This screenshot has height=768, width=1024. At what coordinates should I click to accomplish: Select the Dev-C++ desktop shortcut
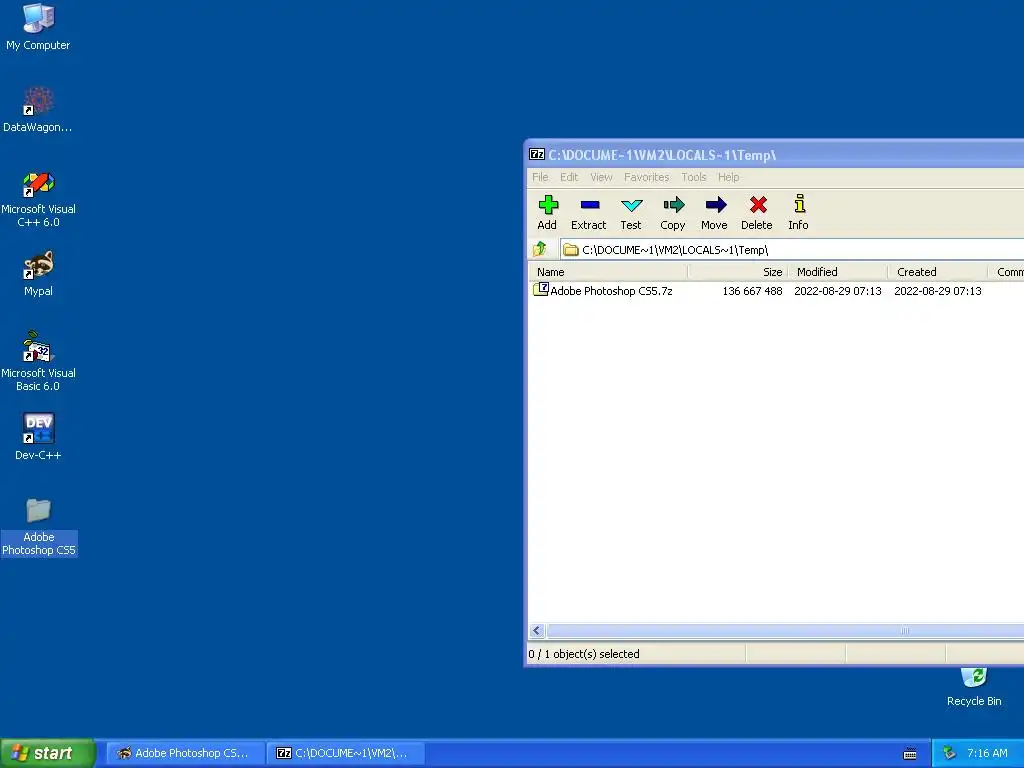tap(38, 437)
